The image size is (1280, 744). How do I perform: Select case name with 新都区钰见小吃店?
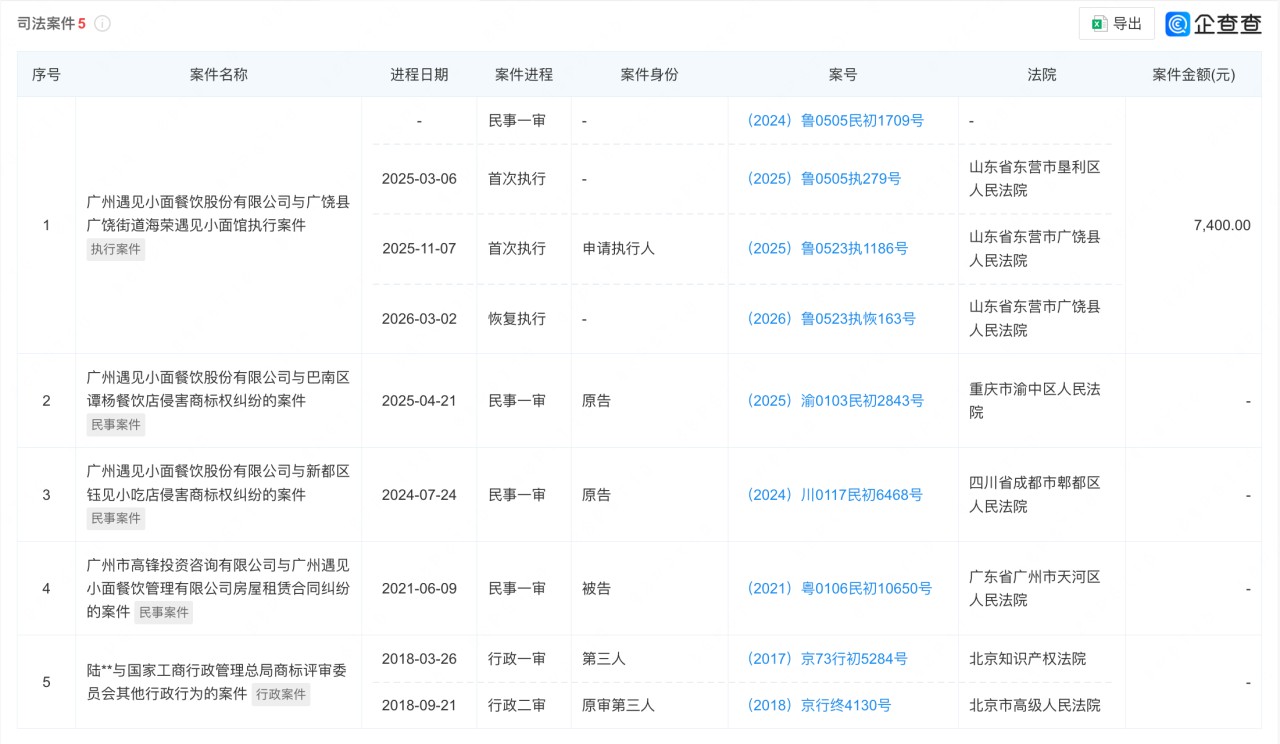[x=218, y=483]
